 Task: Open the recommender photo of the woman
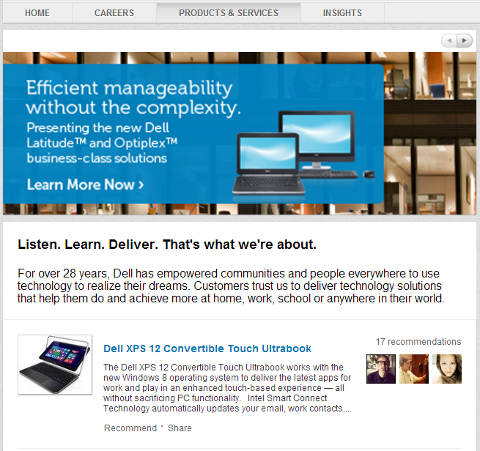coord(447,369)
